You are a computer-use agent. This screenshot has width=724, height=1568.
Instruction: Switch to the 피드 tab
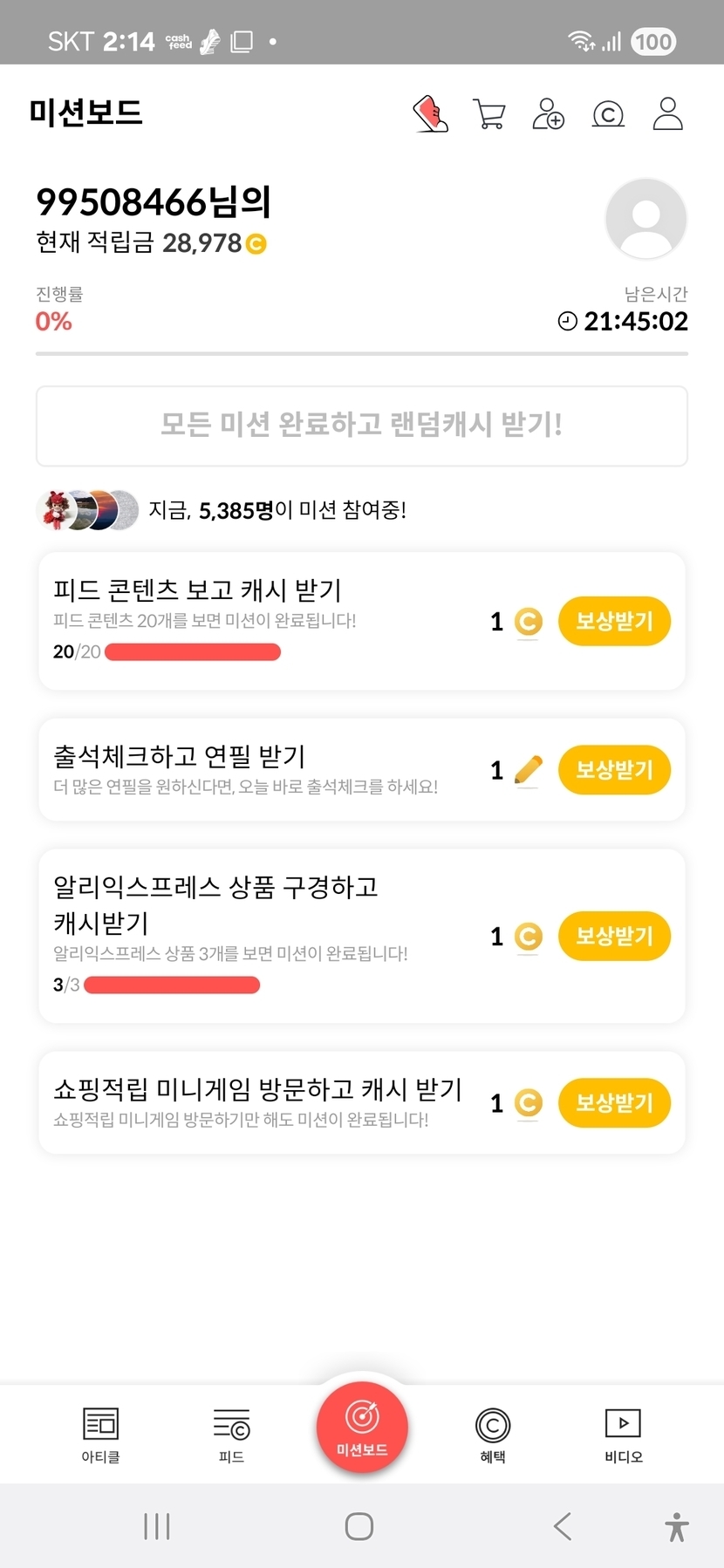231,1435
